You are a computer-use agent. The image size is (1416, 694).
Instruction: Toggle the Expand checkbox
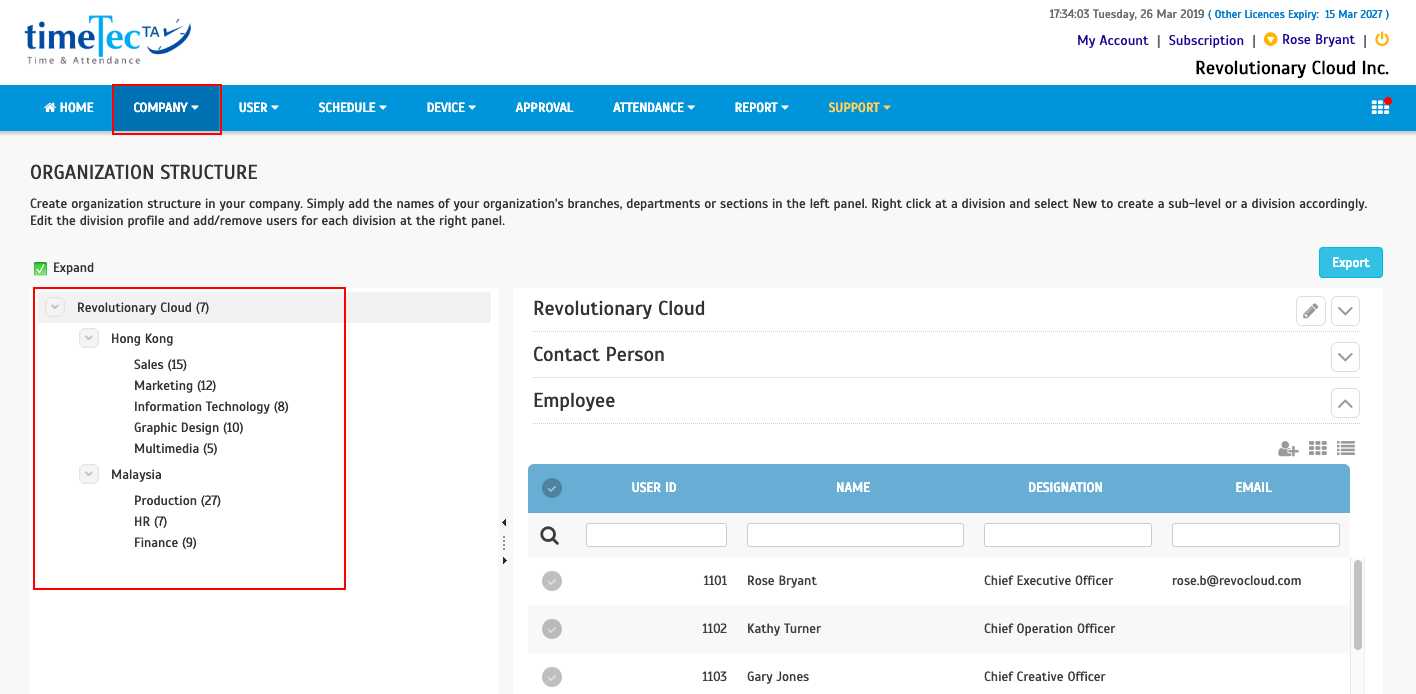tap(41, 268)
